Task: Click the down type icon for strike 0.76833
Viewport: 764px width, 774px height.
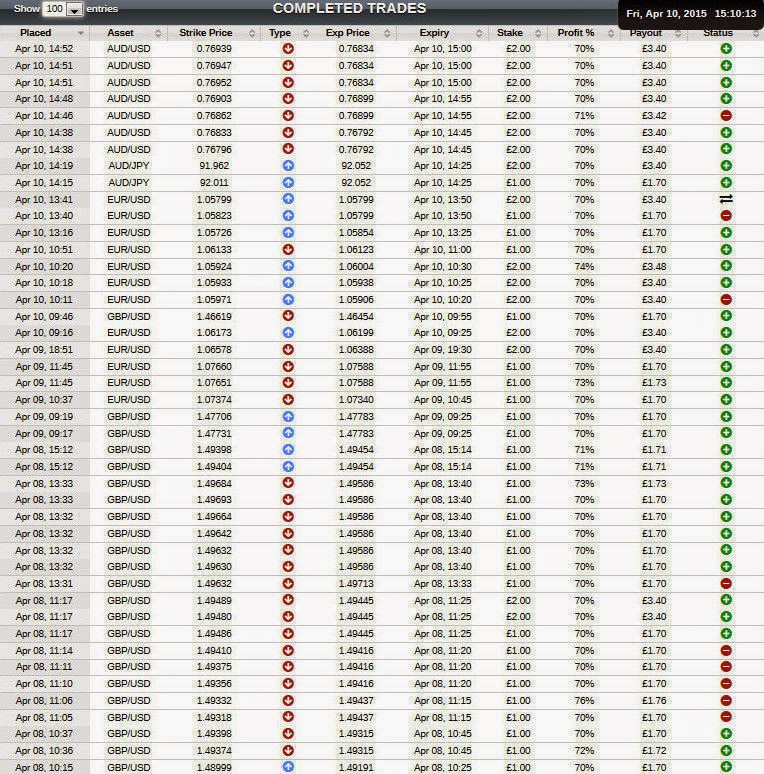Action: pyautogui.click(x=288, y=132)
